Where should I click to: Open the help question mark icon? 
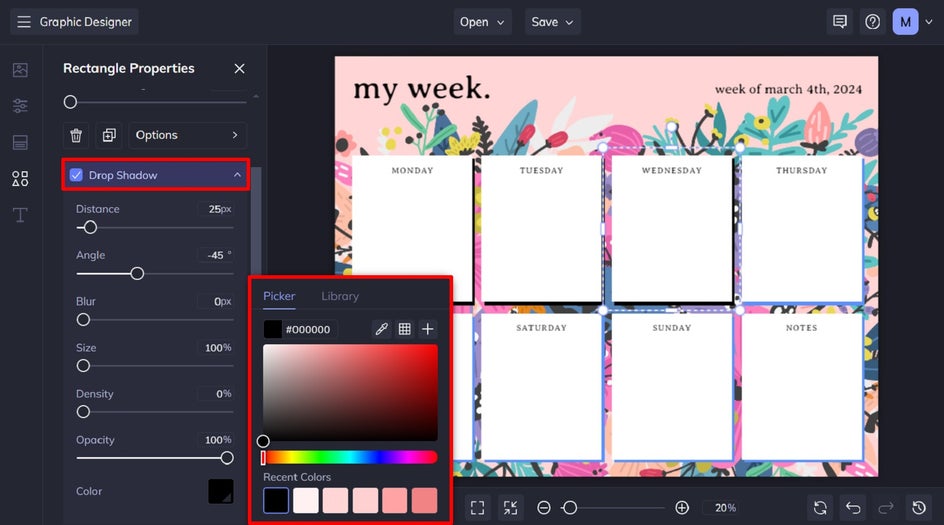872,22
